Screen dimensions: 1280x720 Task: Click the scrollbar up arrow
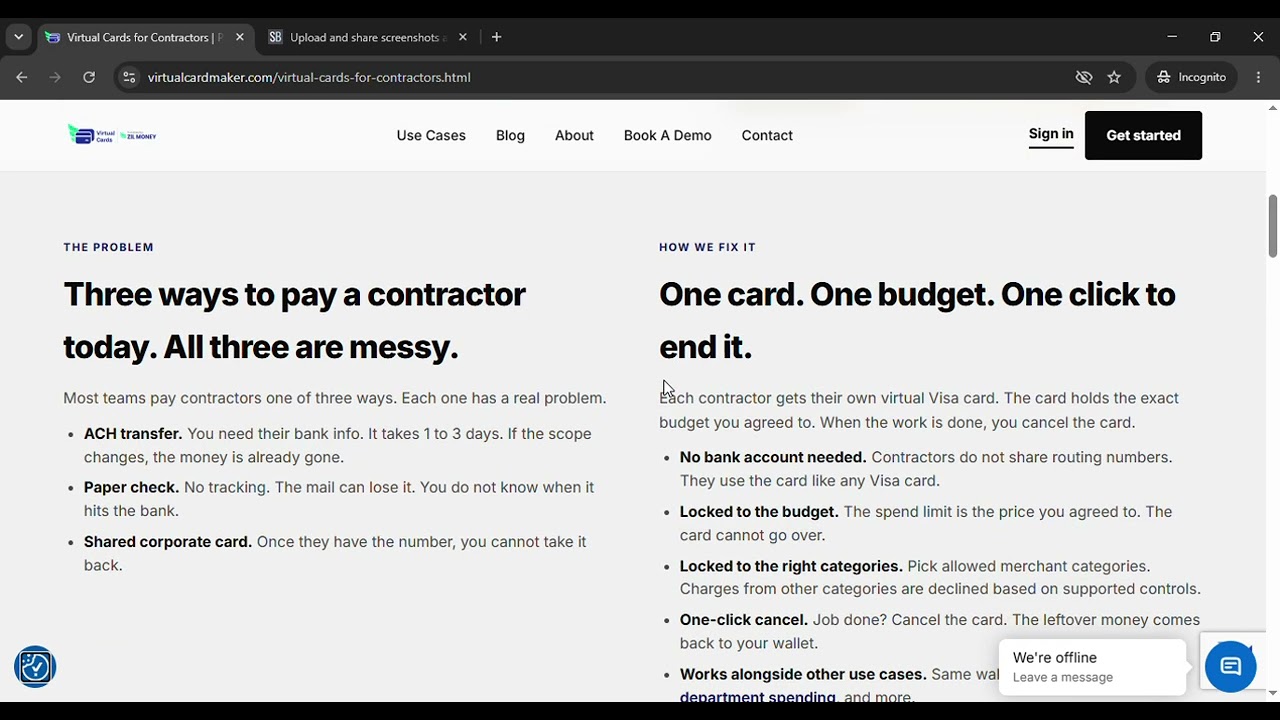pyautogui.click(x=1273, y=107)
